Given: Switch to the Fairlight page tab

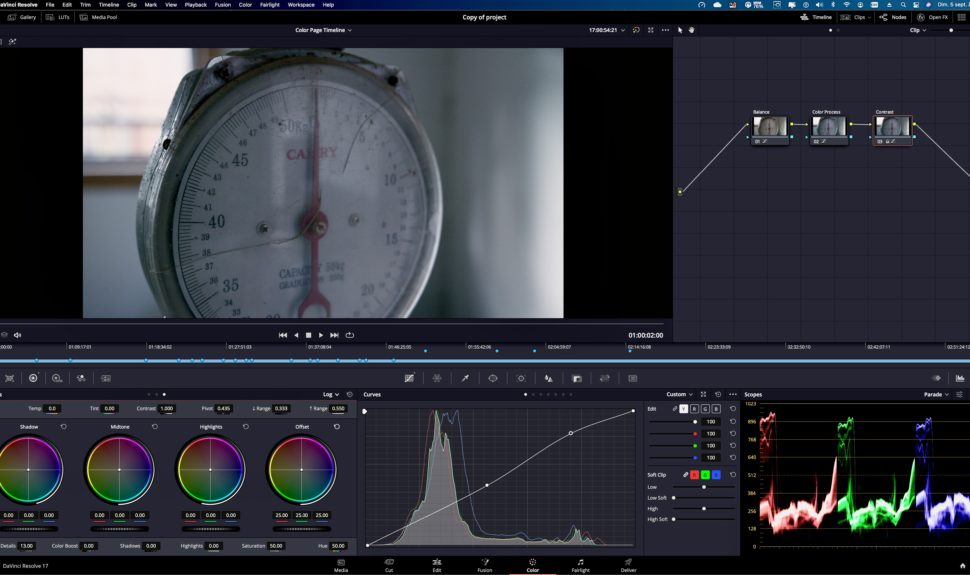Looking at the screenshot, I should [x=580, y=565].
